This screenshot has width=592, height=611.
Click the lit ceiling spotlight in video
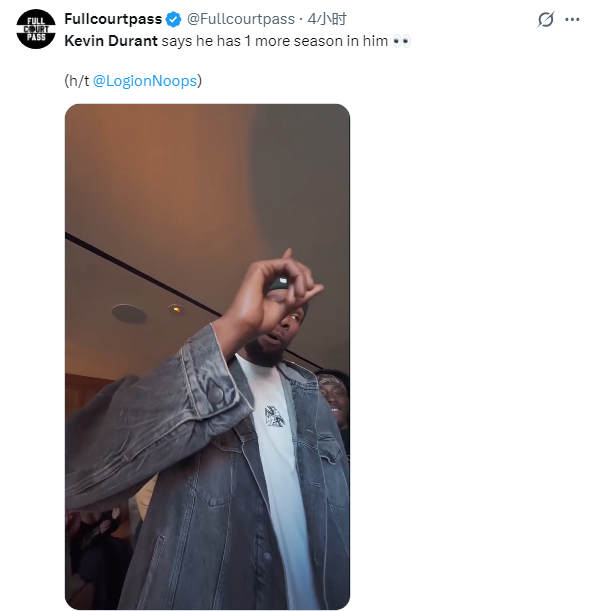click(x=176, y=309)
